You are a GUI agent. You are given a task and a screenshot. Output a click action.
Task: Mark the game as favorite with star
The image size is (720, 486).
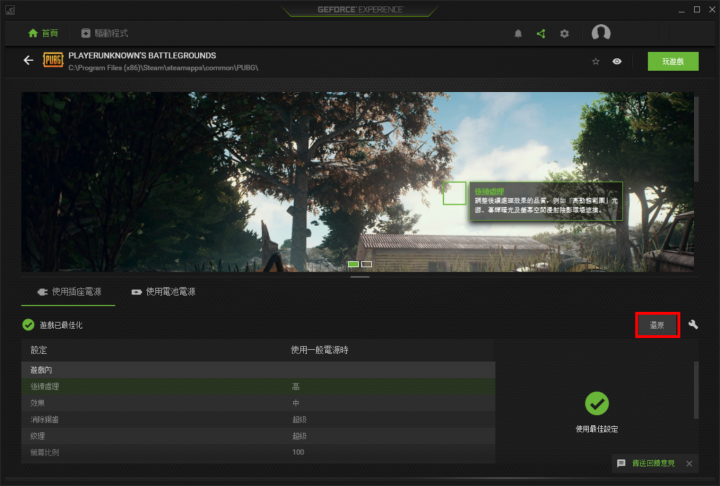[596, 61]
